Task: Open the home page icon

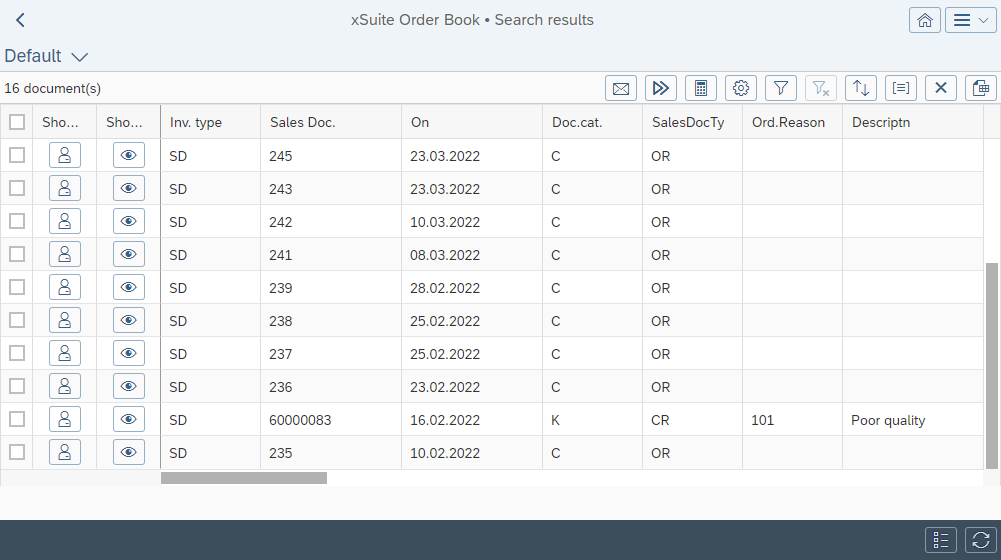Action: click(924, 20)
